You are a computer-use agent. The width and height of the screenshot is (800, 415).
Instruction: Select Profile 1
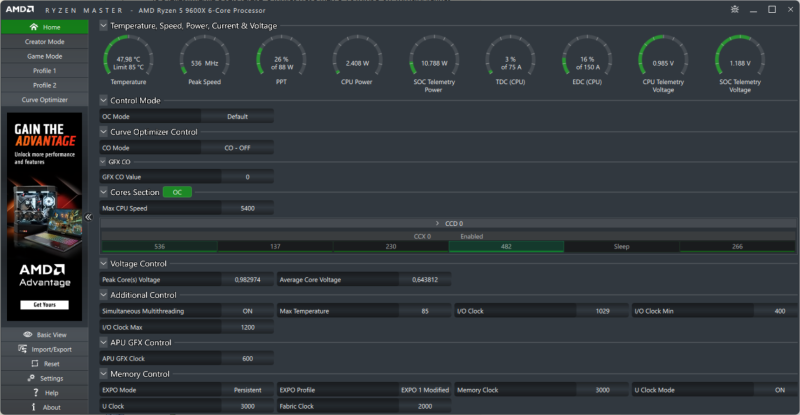tap(44, 70)
